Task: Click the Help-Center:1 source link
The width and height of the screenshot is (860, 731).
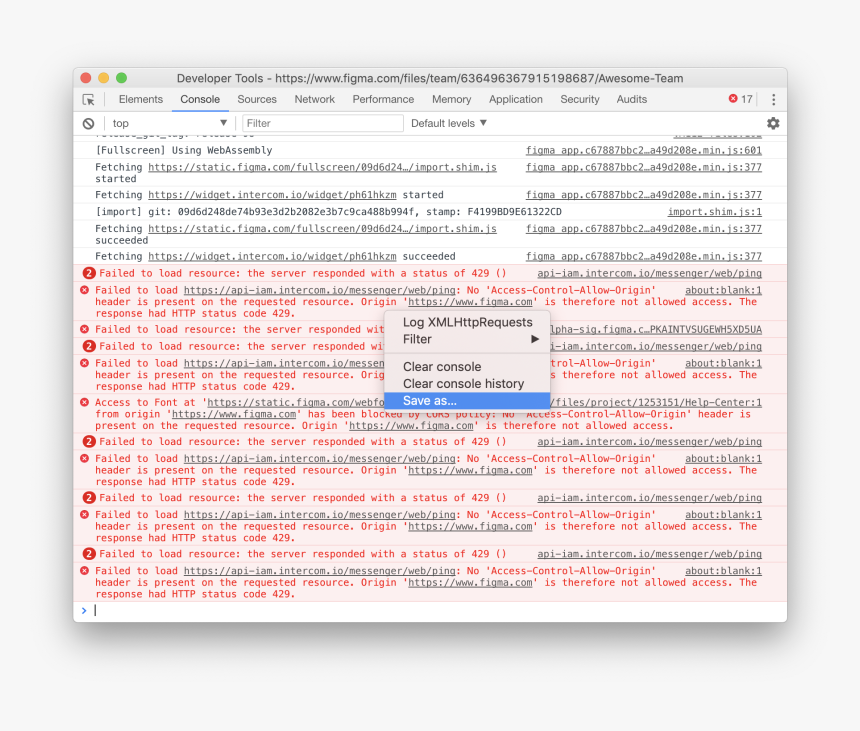Action: point(655,403)
